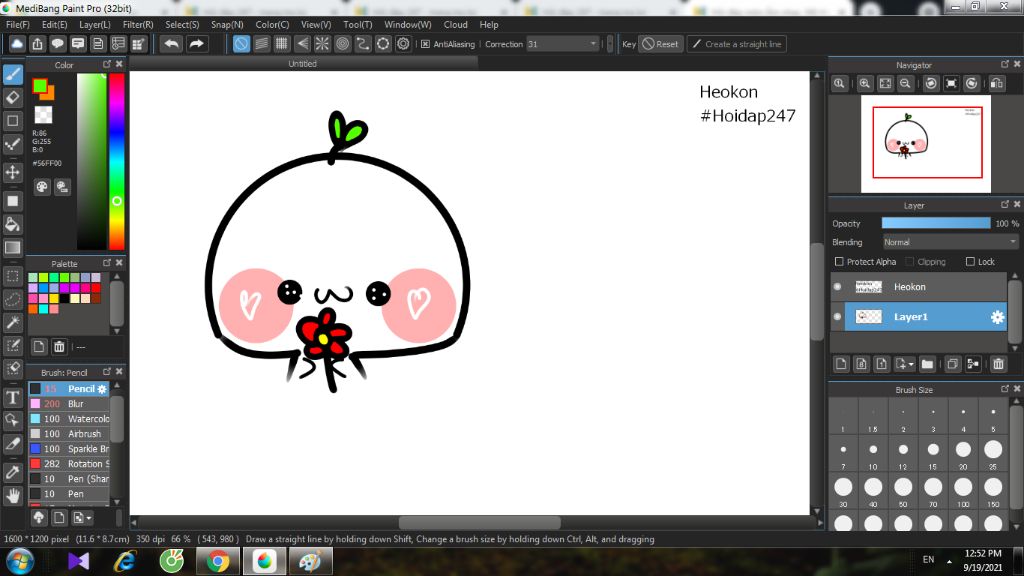This screenshot has height=576, width=1024.
Task: Click the Reset key button
Action: tap(660, 44)
